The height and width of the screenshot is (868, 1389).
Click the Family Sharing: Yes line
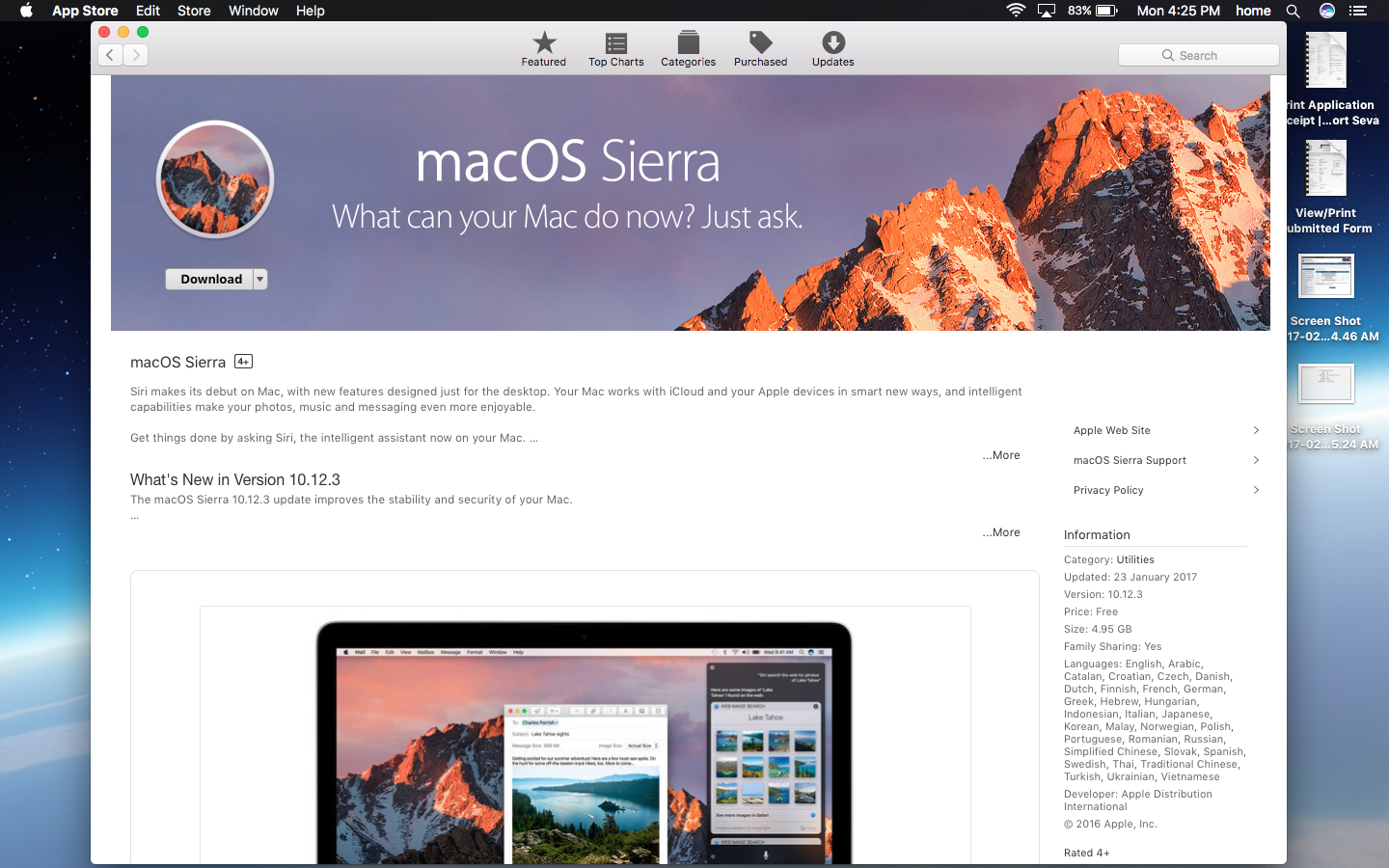tap(1113, 646)
